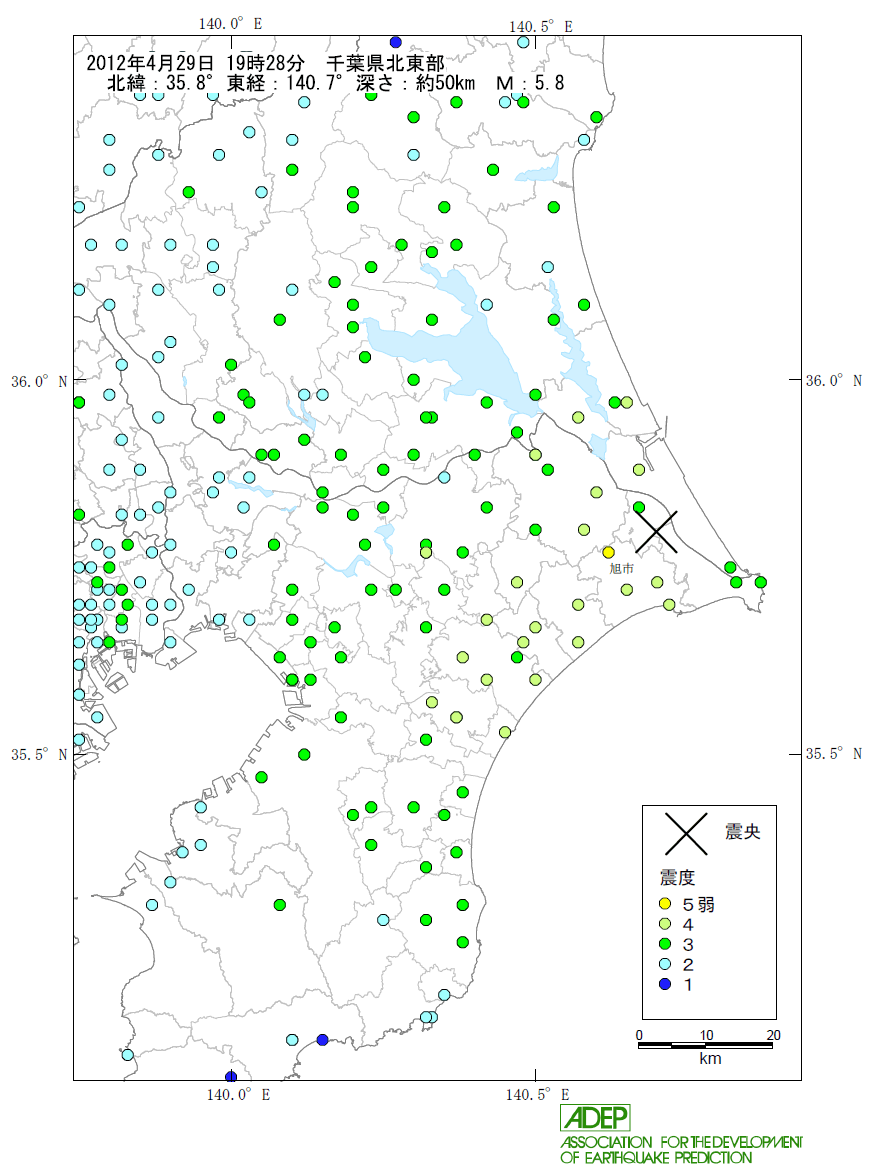871x1173 pixels.
Task: Pick the light green intensity 4 legend swatch
Action: pos(664,924)
